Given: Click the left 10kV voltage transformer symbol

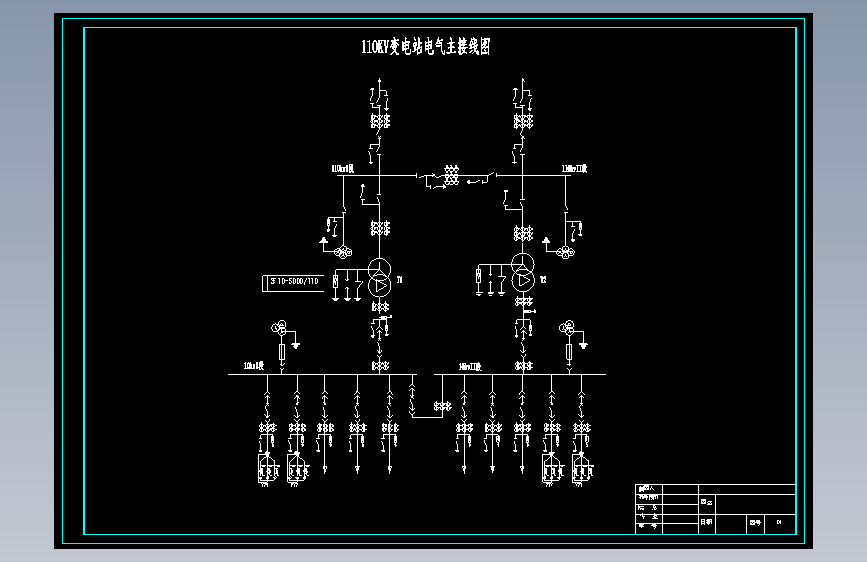Looking at the screenshot, I should 279,328.
